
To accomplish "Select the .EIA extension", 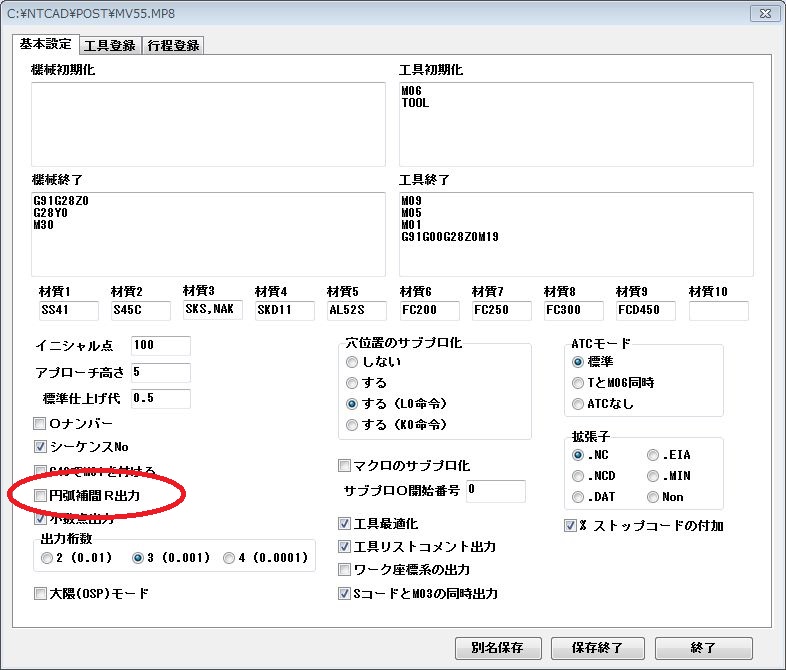I will click(x=653, y=455).
